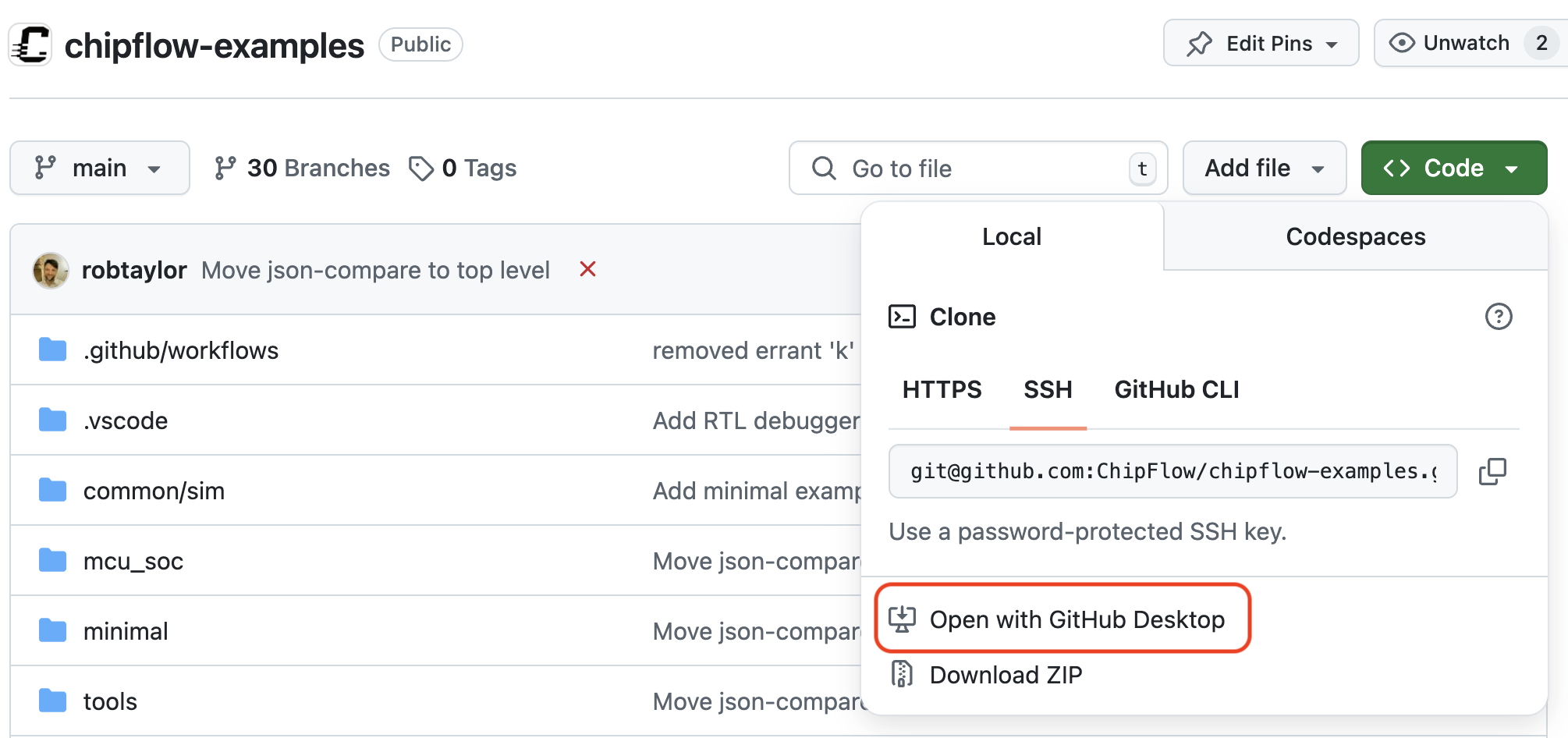Select the HTTPS clone tab
This screenshot has width=1568, height=738.
click(x=942, y=389)
